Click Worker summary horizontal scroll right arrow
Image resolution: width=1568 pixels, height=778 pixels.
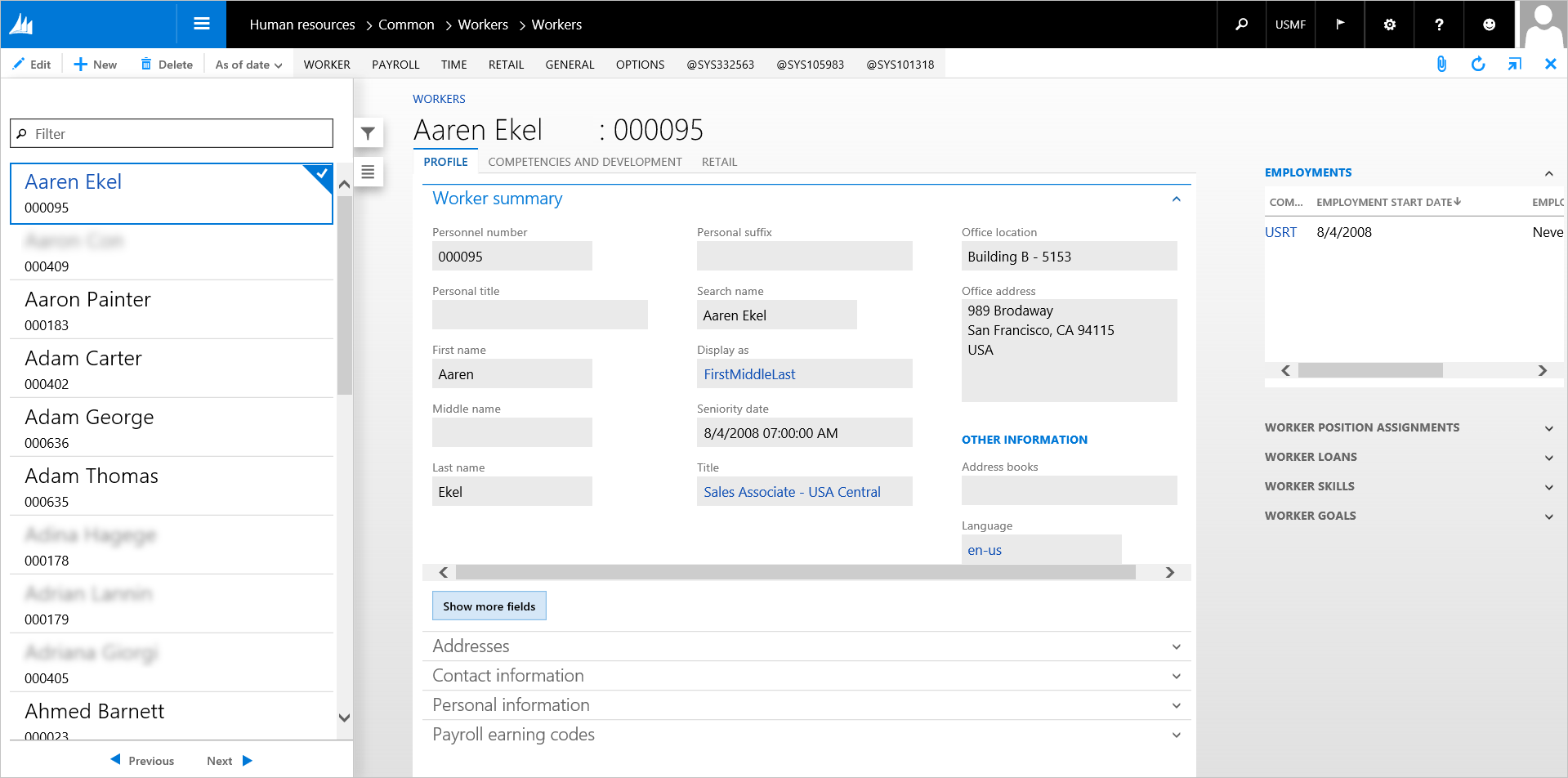tap(1169, 572)
